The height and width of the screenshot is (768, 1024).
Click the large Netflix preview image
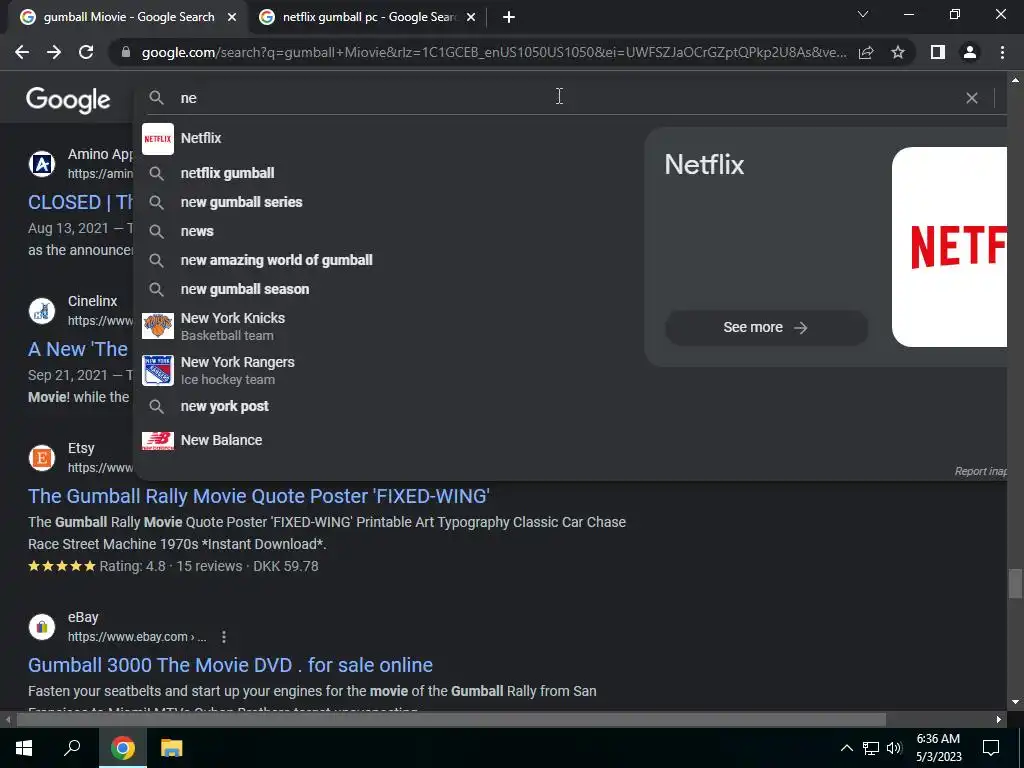pyautogui.click(x=949, y=247)
